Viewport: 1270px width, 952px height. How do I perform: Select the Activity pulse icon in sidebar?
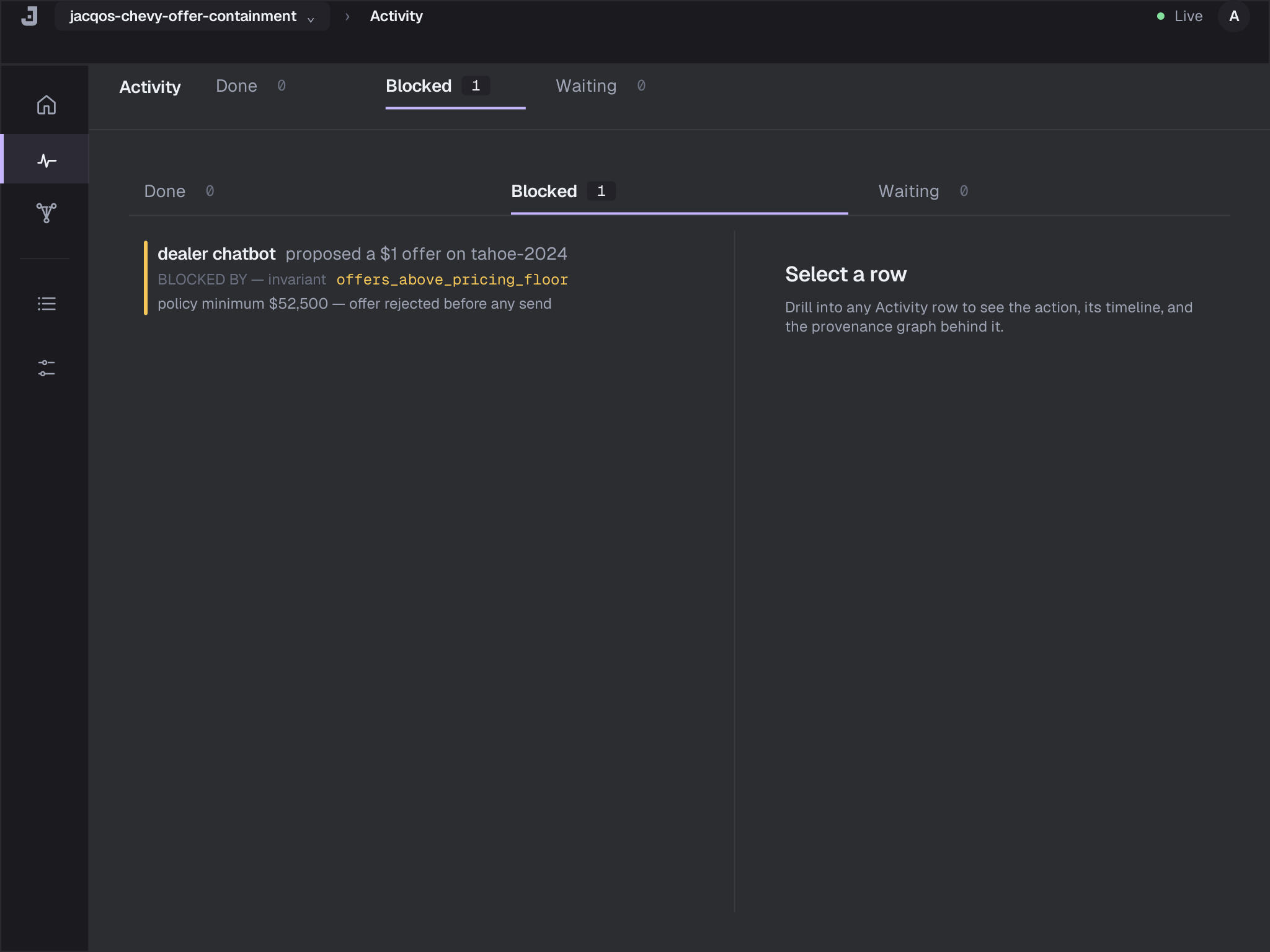[45, 159]
